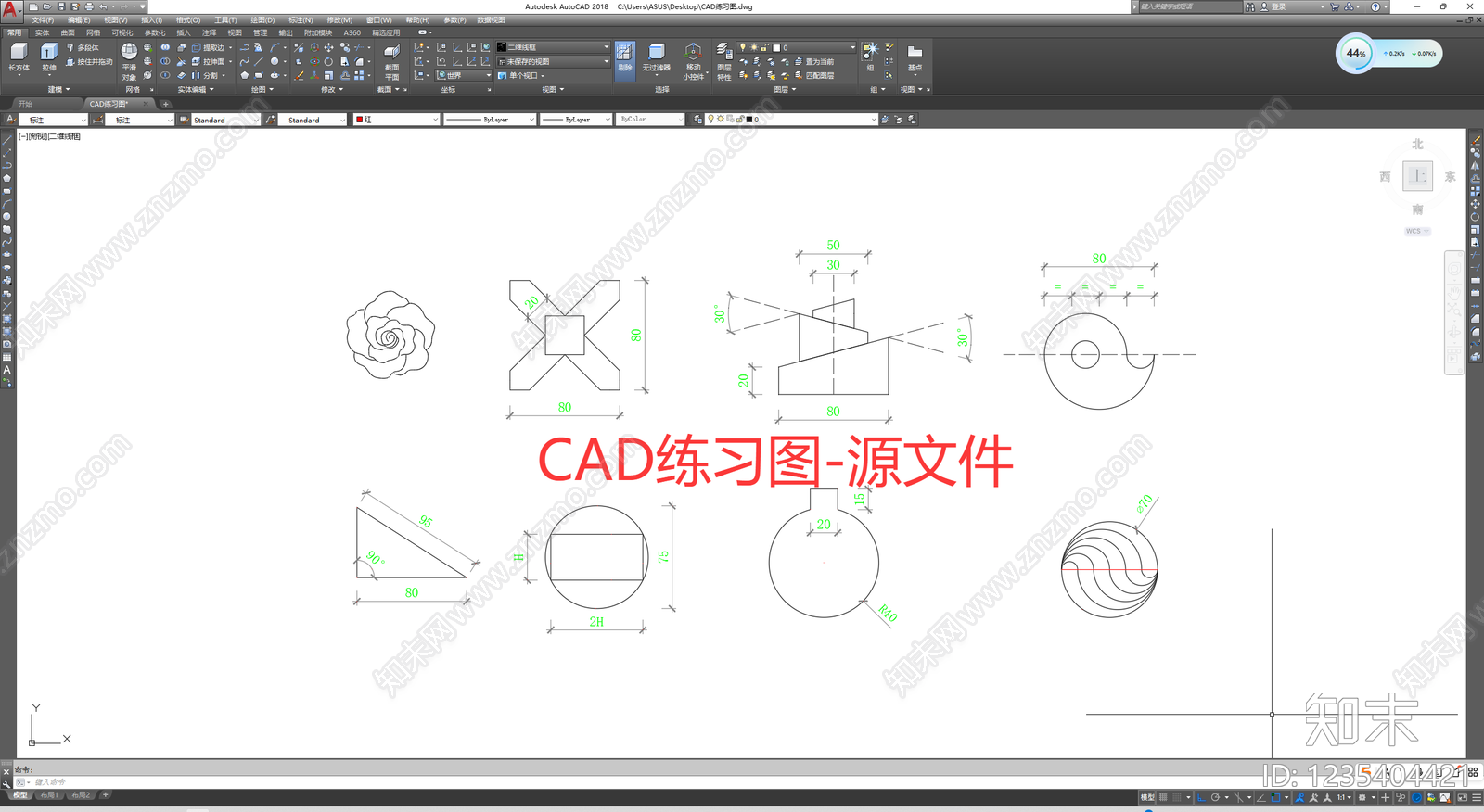Click the ByColor plot style box
1484x812 pixels.
click(651, 120)
